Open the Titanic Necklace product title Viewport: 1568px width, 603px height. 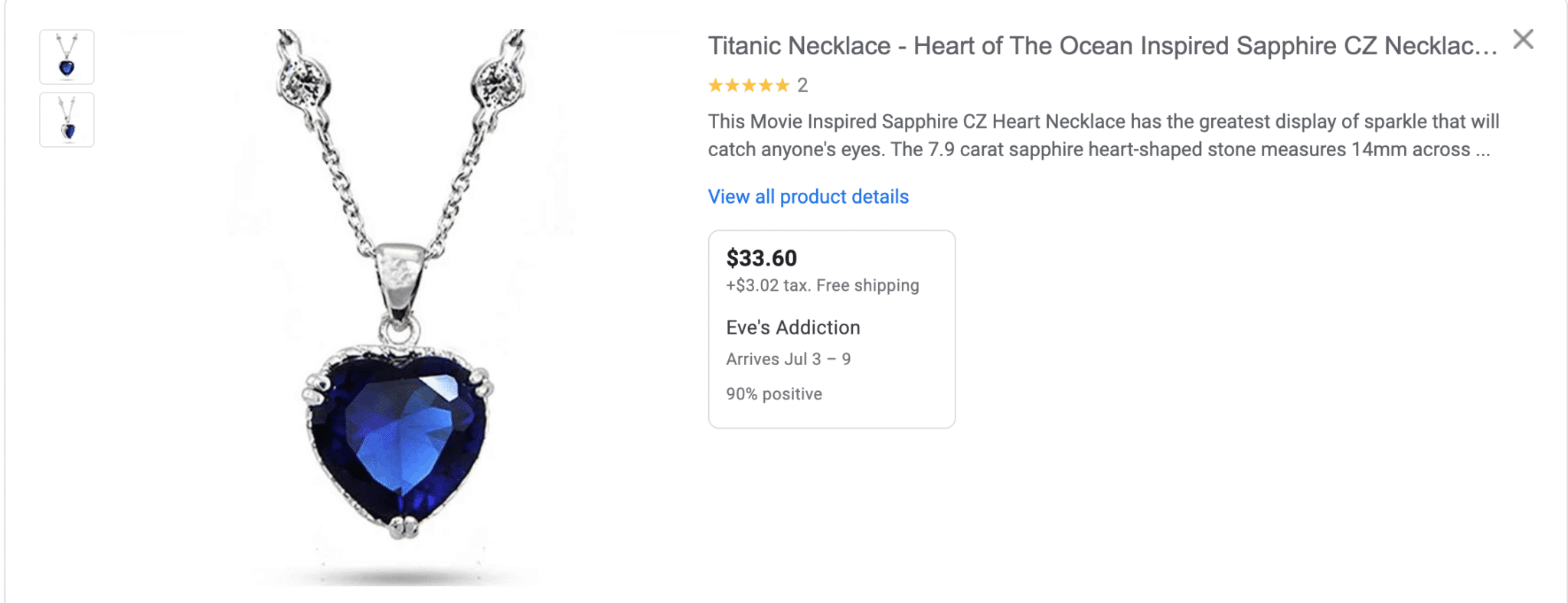(1102, 46)
